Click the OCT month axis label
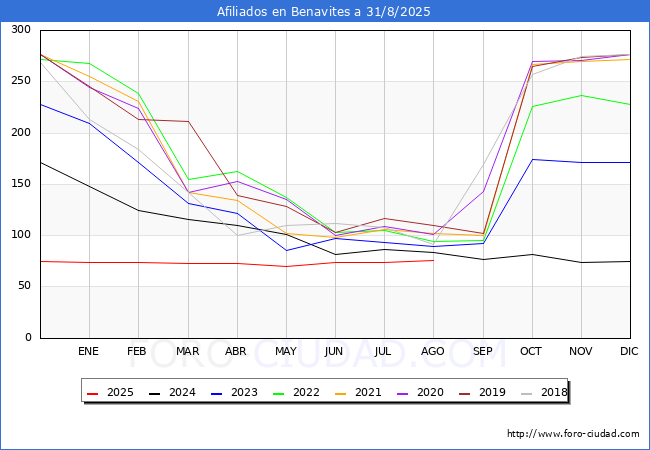Image resolution: width=650 pixels, height=450 pixels. pos(531,351)
